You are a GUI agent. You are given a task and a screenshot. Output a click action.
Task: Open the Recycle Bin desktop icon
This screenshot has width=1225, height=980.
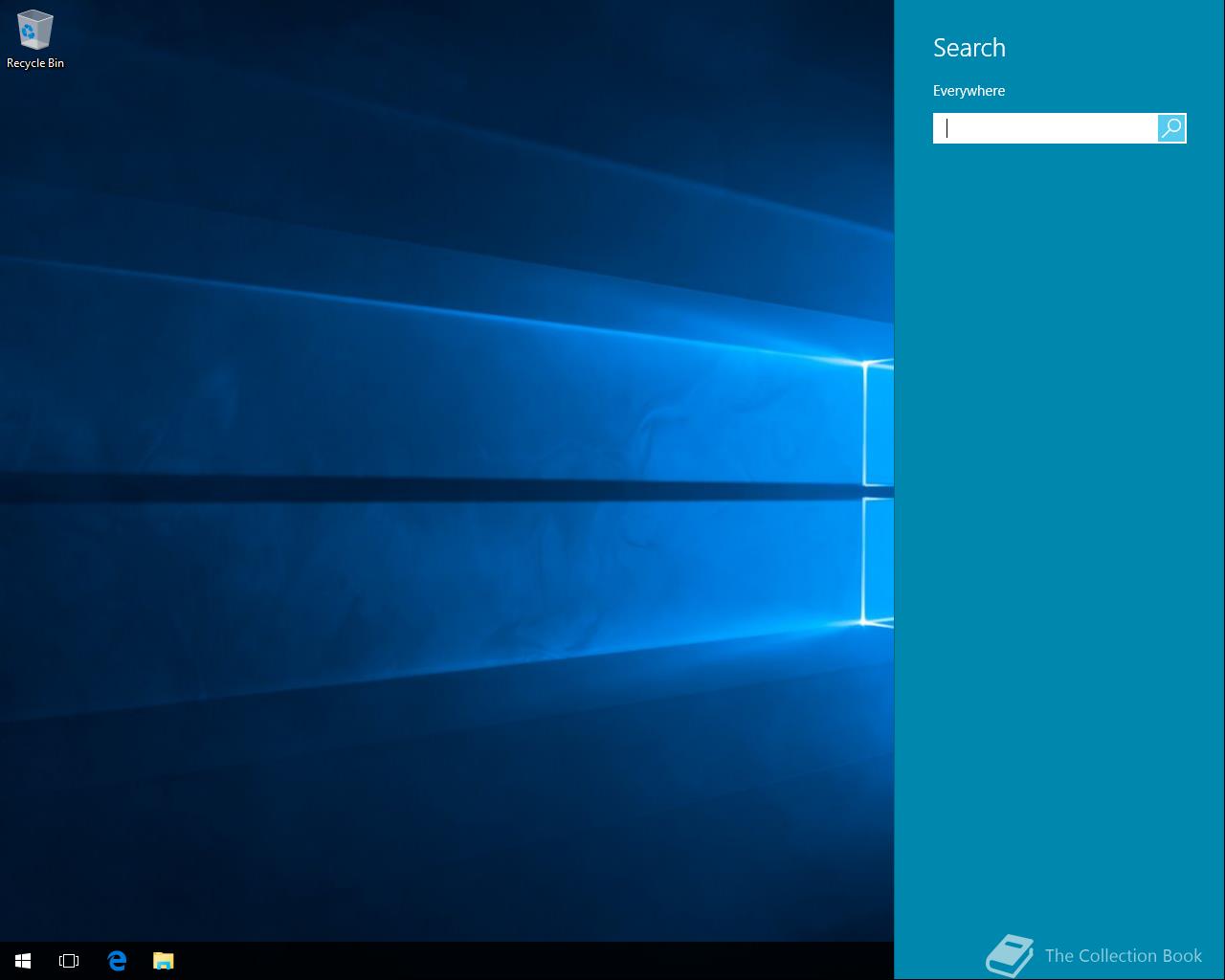(x=35, y=39)
